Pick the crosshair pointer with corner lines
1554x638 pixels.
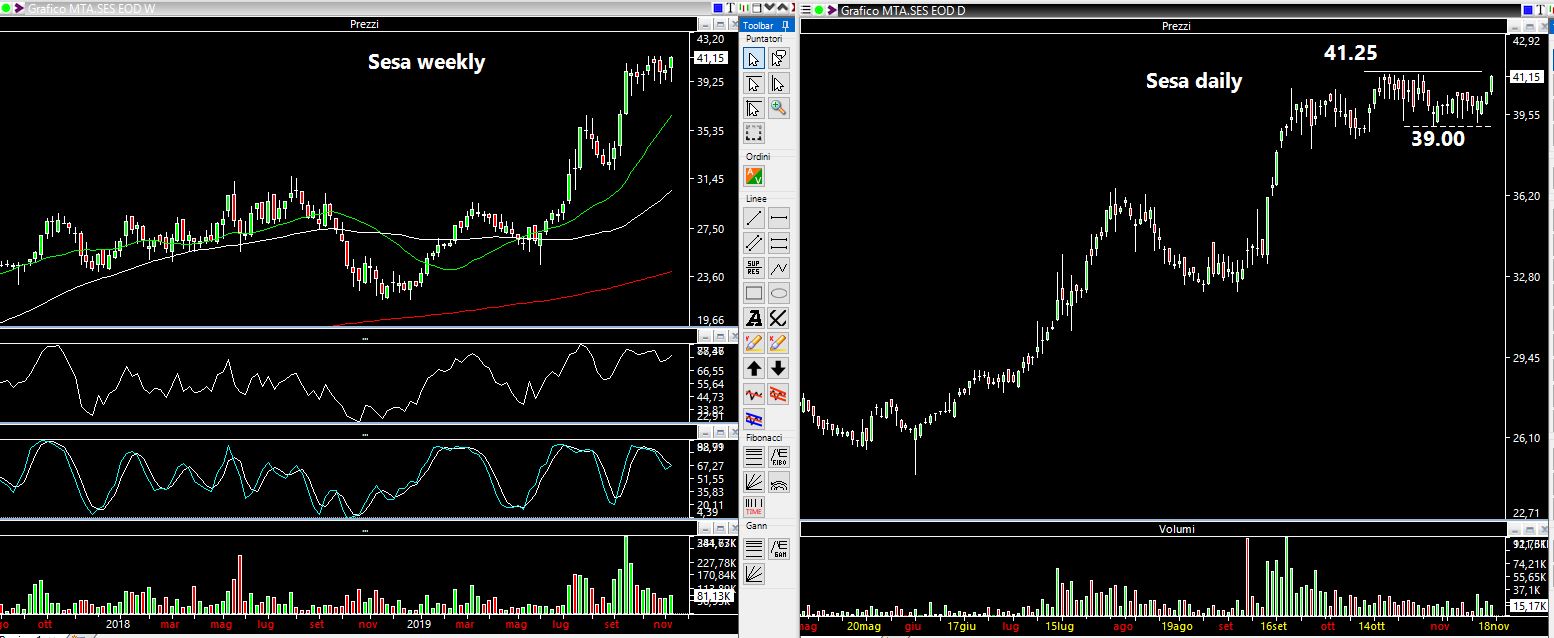coord(754,109)
